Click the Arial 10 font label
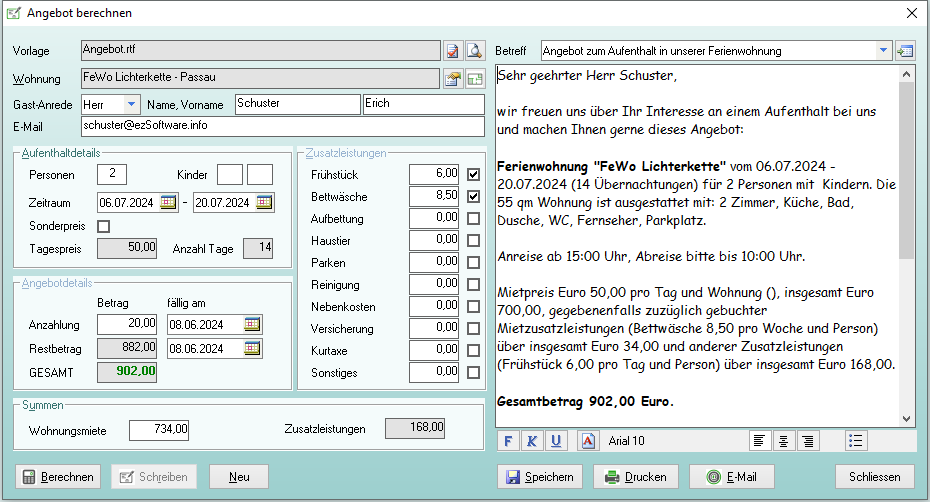 click(x=626, y=441)
